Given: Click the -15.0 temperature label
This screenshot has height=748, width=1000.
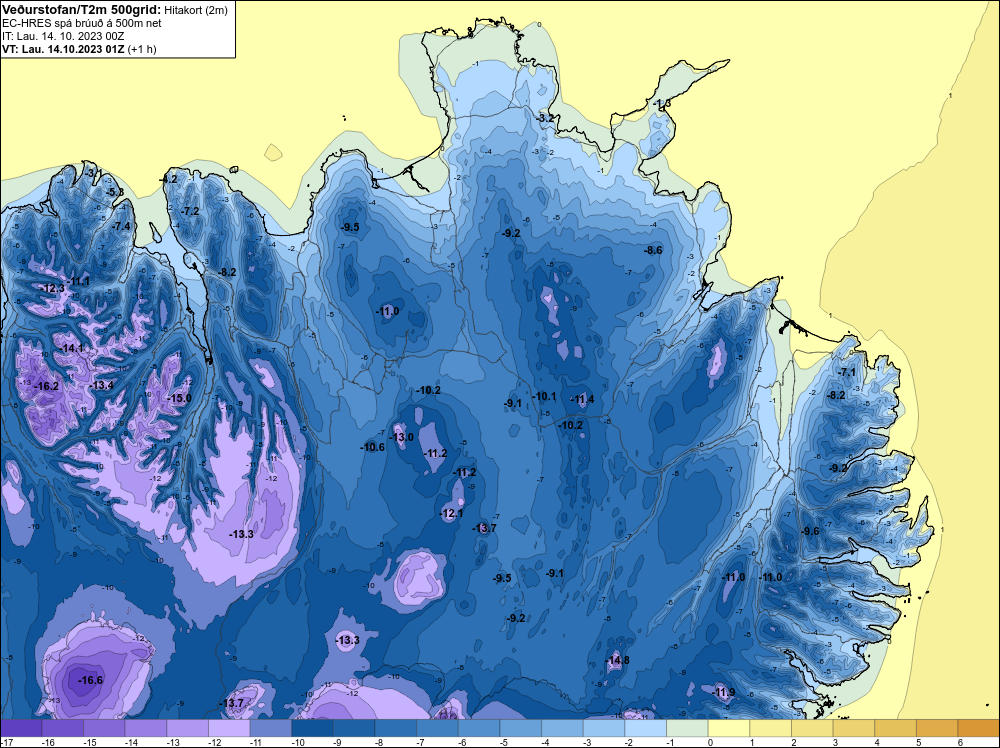Looking at the screenshot, I should point(179,399).
